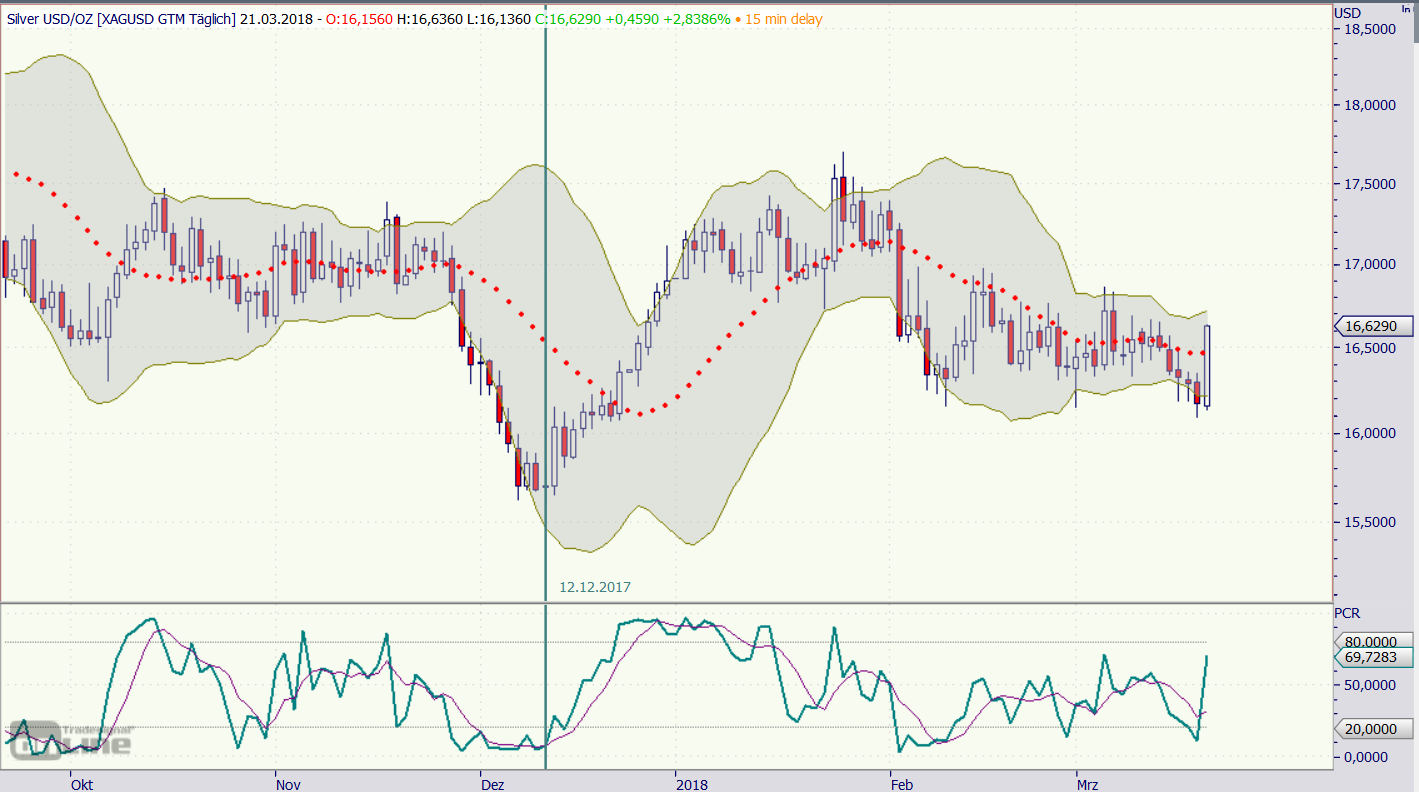The image size is (1419, 792).
Task: Click the open value O:16,1560
Action: click(357, 19)
